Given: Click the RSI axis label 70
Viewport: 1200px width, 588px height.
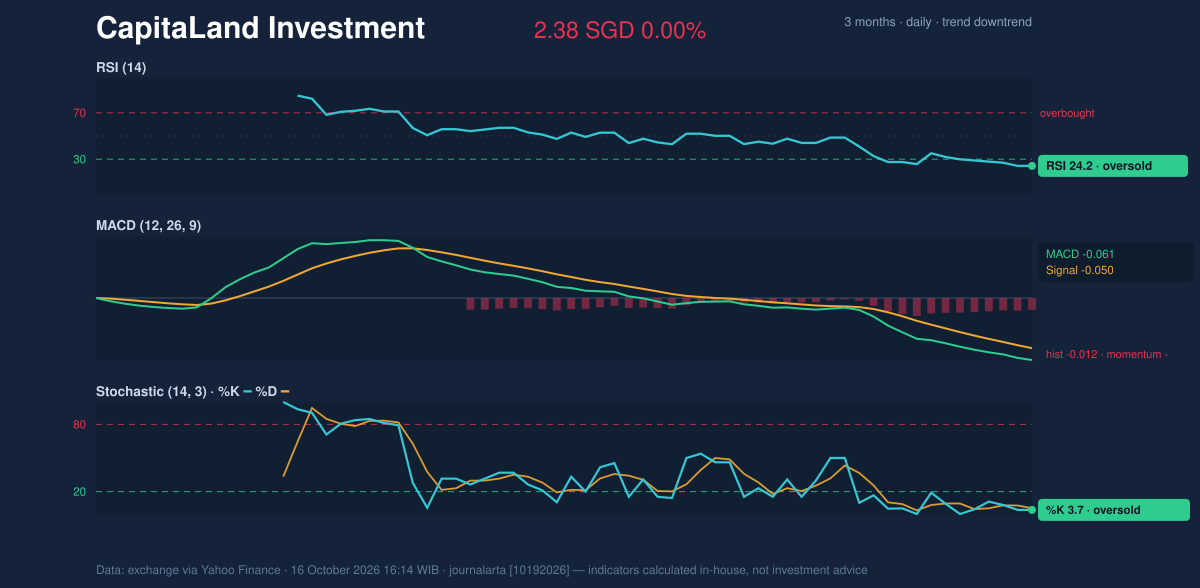Looking at the screenshot, I should [79, 113].
